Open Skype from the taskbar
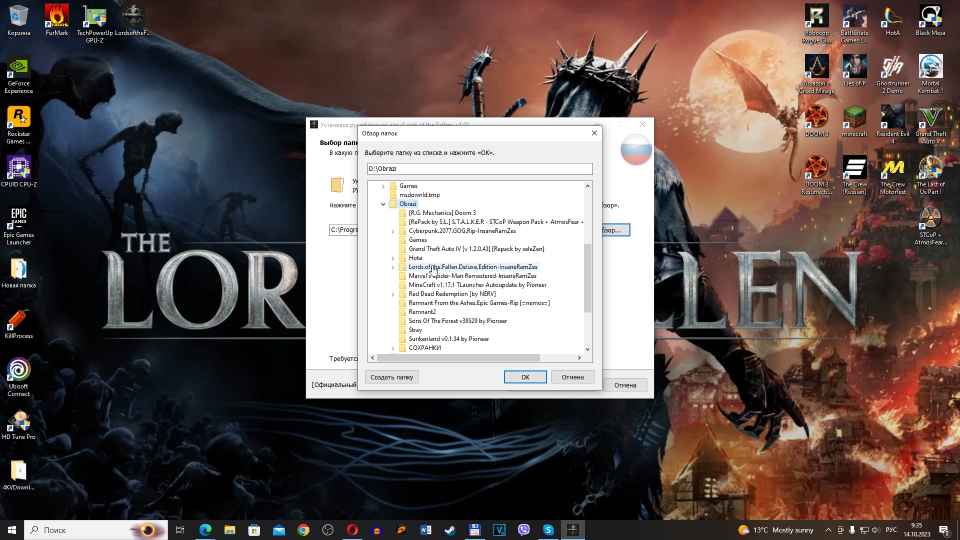The height and width of the screenshot is (540, 960). pos(548,530)
